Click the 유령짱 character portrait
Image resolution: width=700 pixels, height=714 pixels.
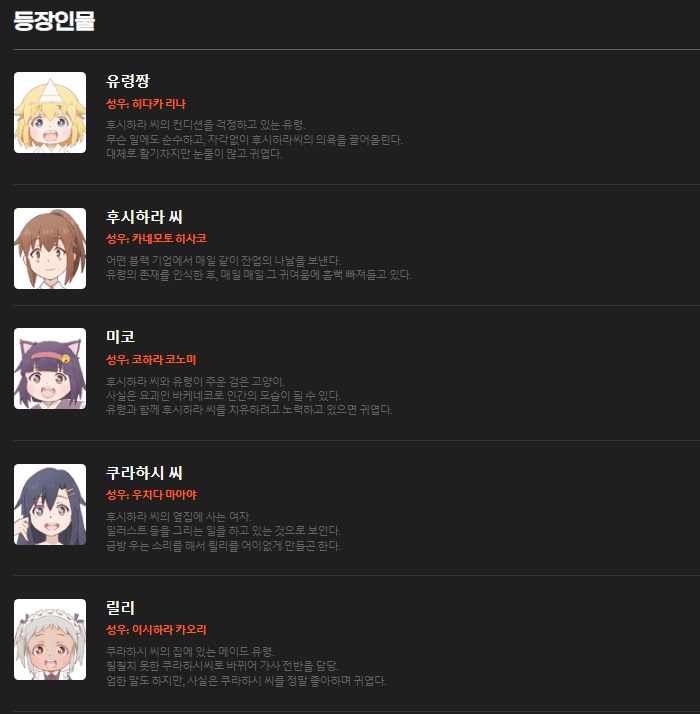click(50, 112)
